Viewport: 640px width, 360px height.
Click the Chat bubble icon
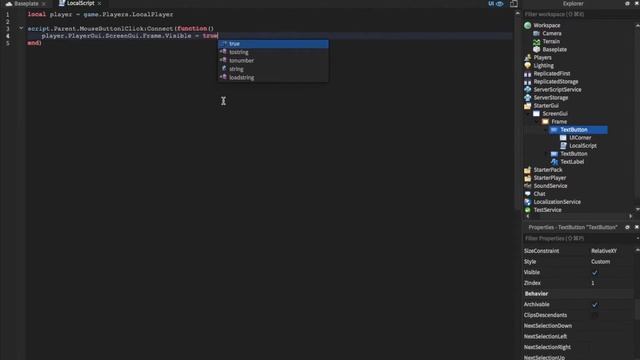click(527, 194)
